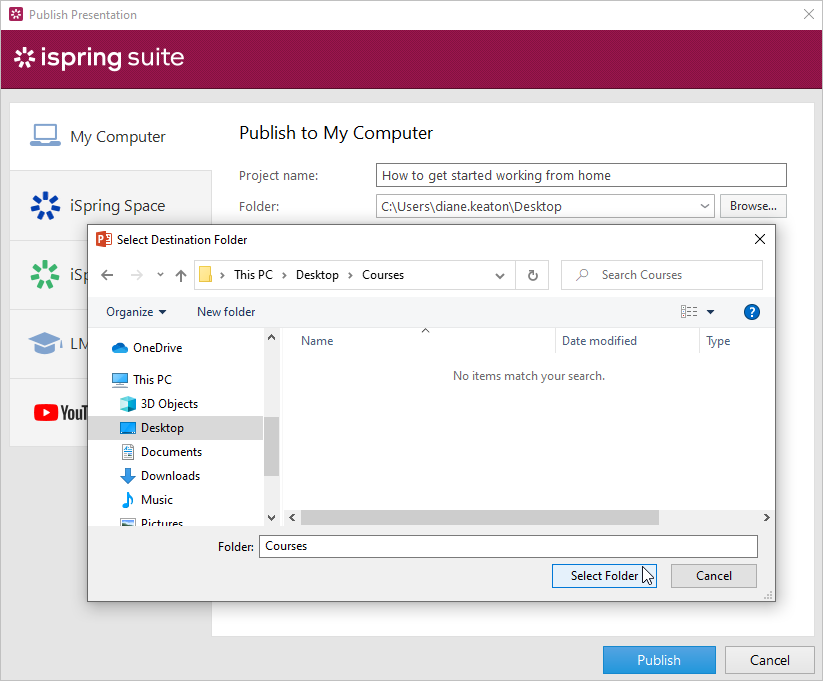This screenshot has width=823, height=681.
Task: Sort by the Type column header
Action: click(x=737, y=341)
